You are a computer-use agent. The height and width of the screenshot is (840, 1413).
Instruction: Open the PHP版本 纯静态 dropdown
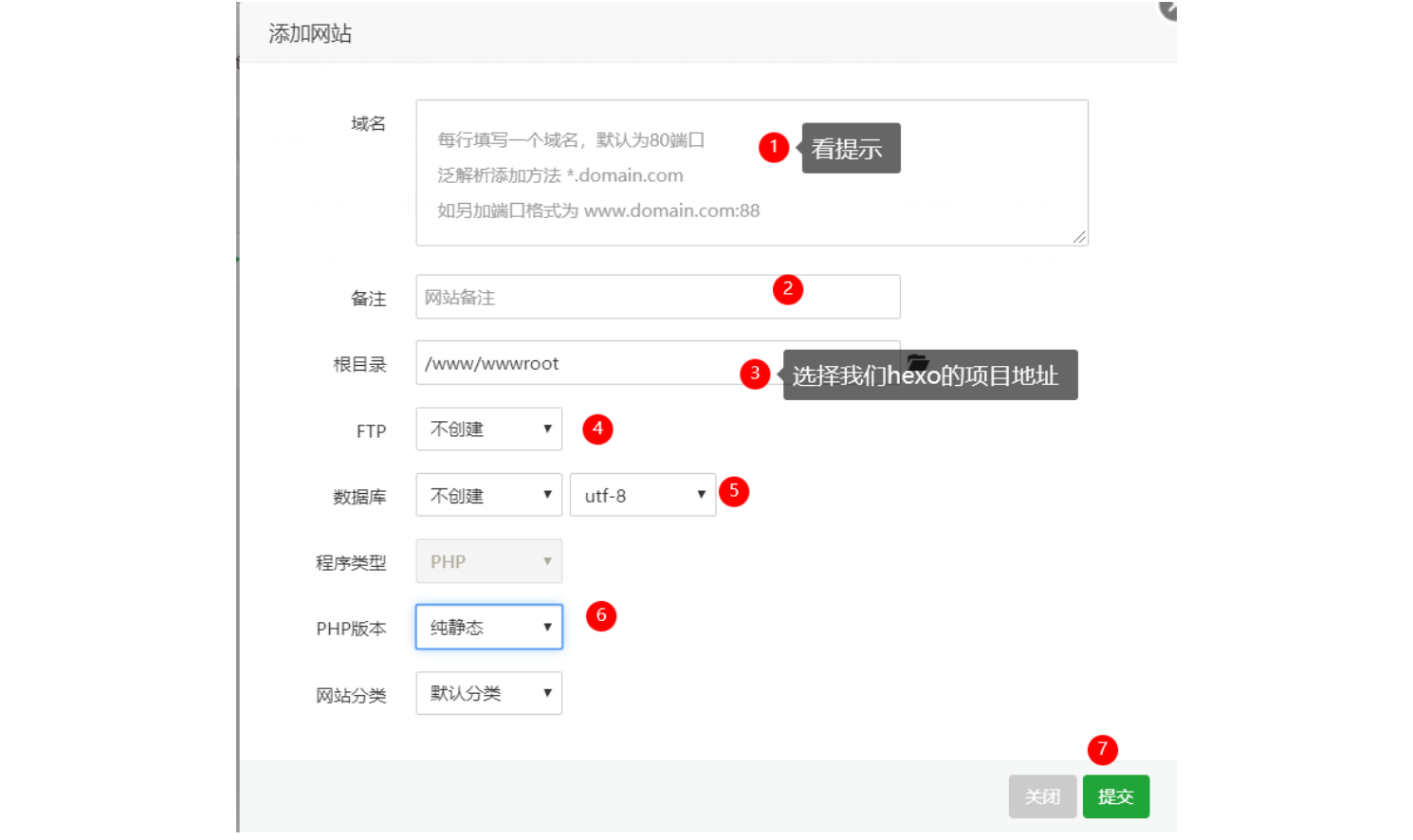click(x=488, y=627)
